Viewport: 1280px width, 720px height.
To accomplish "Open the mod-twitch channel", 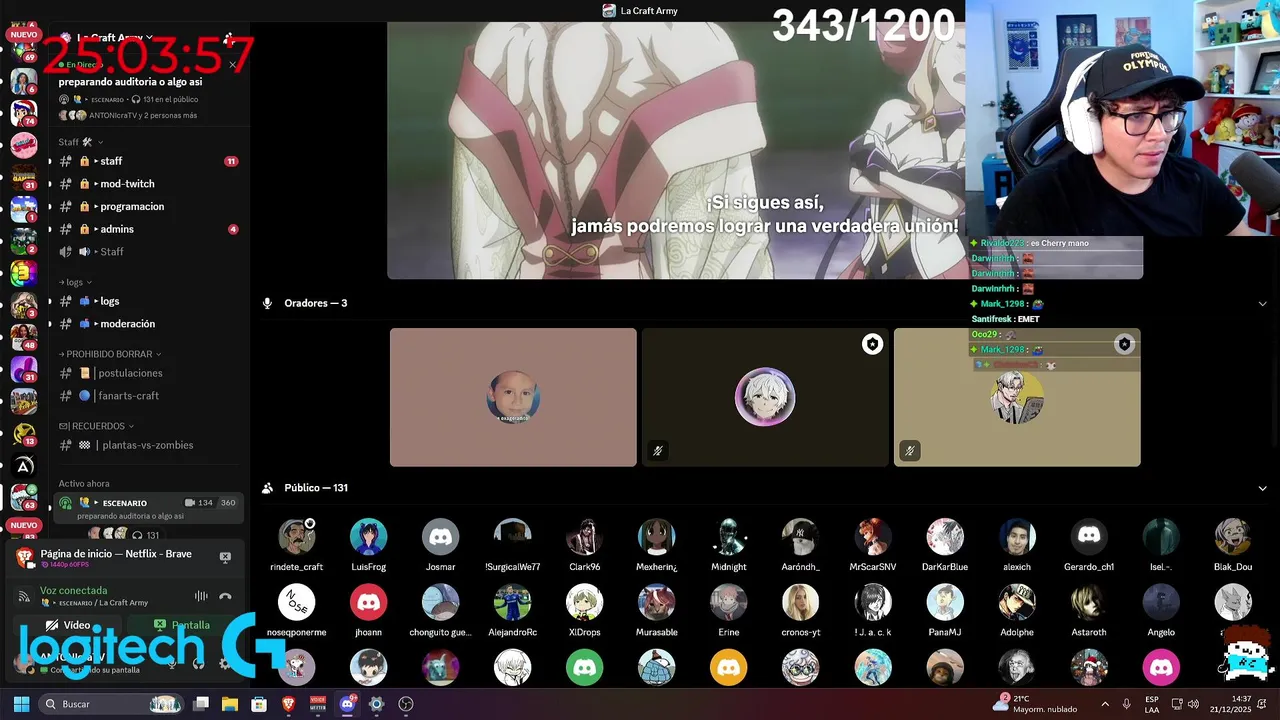I will click(148, 184).
